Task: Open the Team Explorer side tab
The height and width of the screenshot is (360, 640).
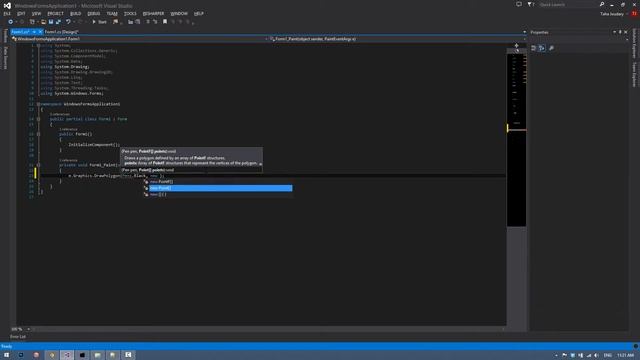Action: [x=634, y=75]
